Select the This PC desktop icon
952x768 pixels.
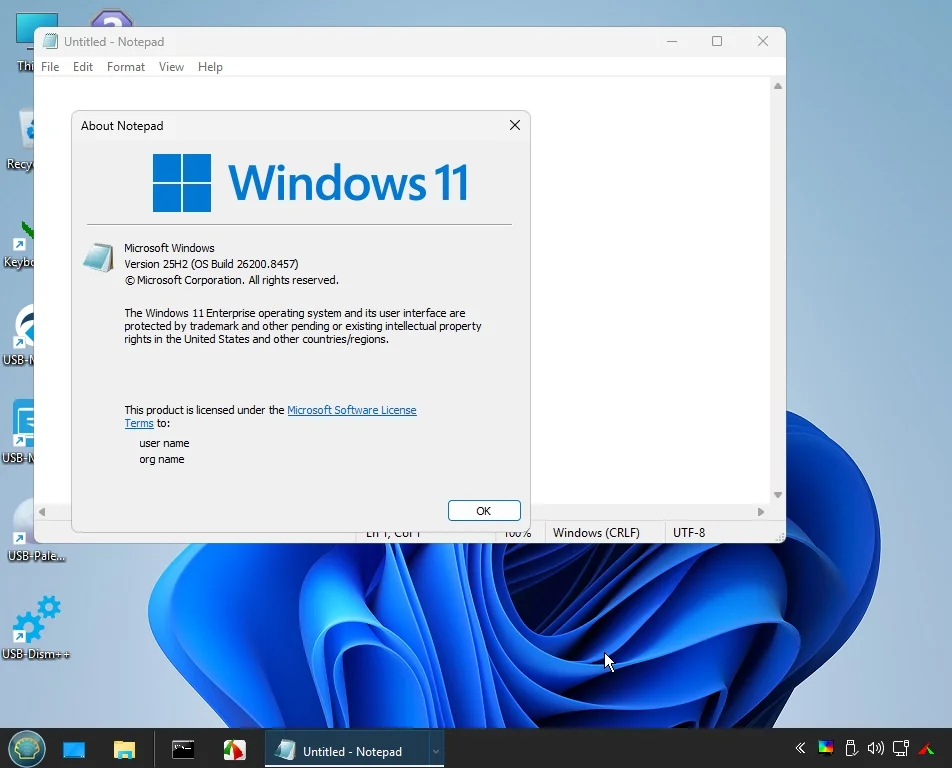(x=24, y=41)
